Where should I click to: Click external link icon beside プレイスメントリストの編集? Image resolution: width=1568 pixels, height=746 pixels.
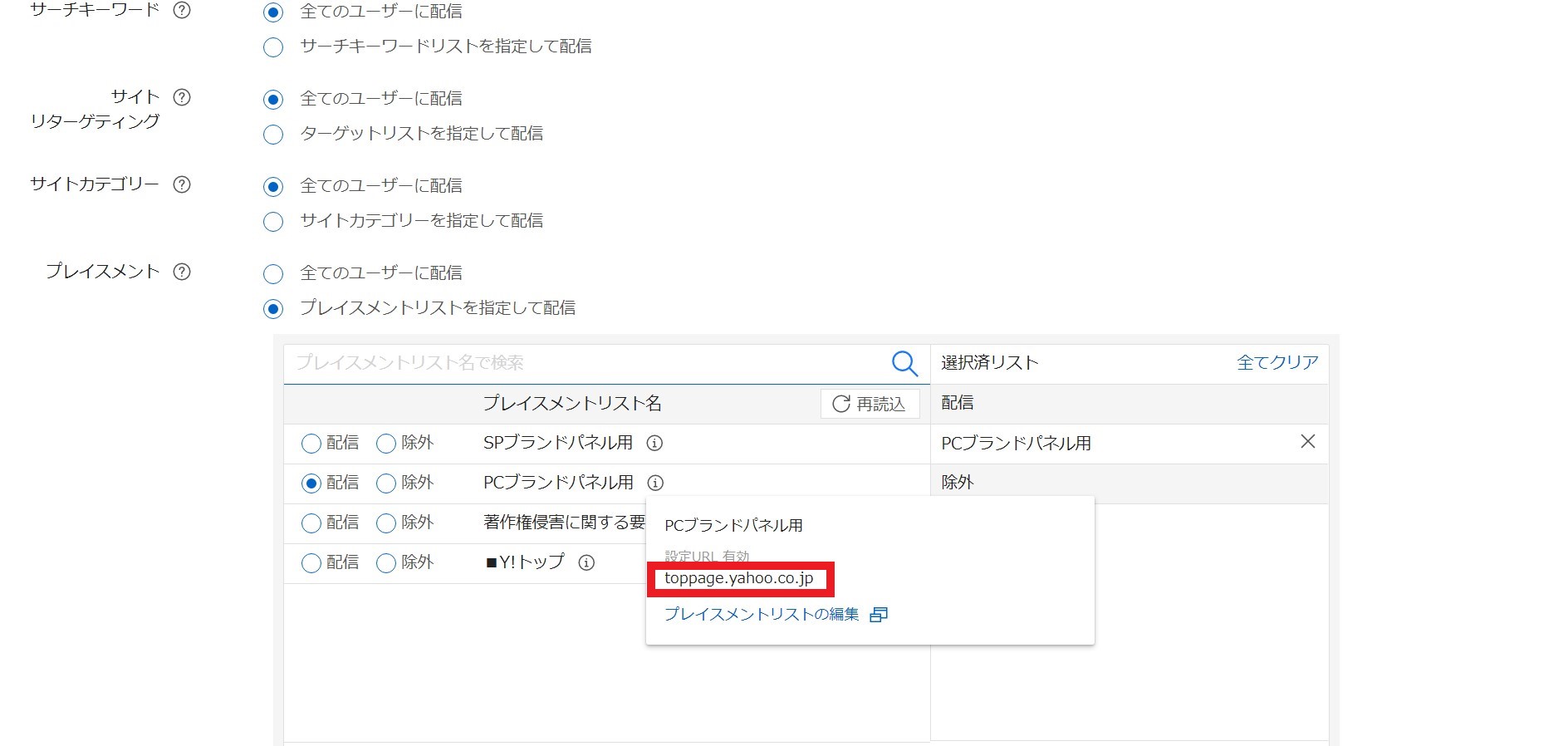[879, 615]
